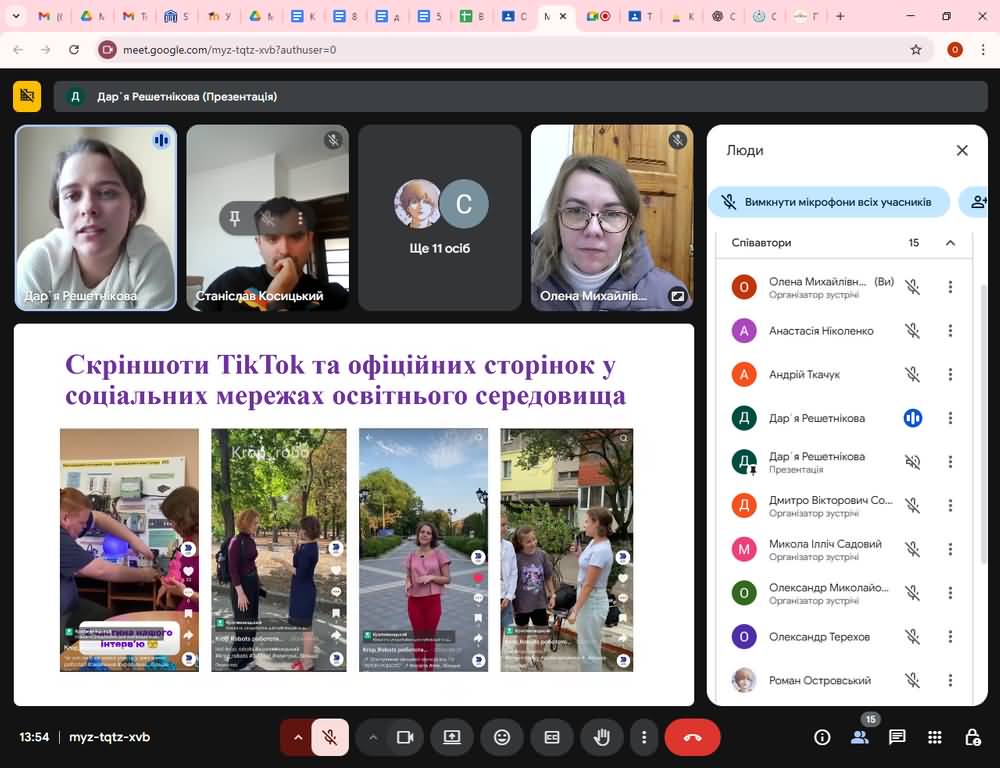The image size is (1000, 768).
Task: Pin Станіслав Косицький's video tile
Action: point(235,218)
